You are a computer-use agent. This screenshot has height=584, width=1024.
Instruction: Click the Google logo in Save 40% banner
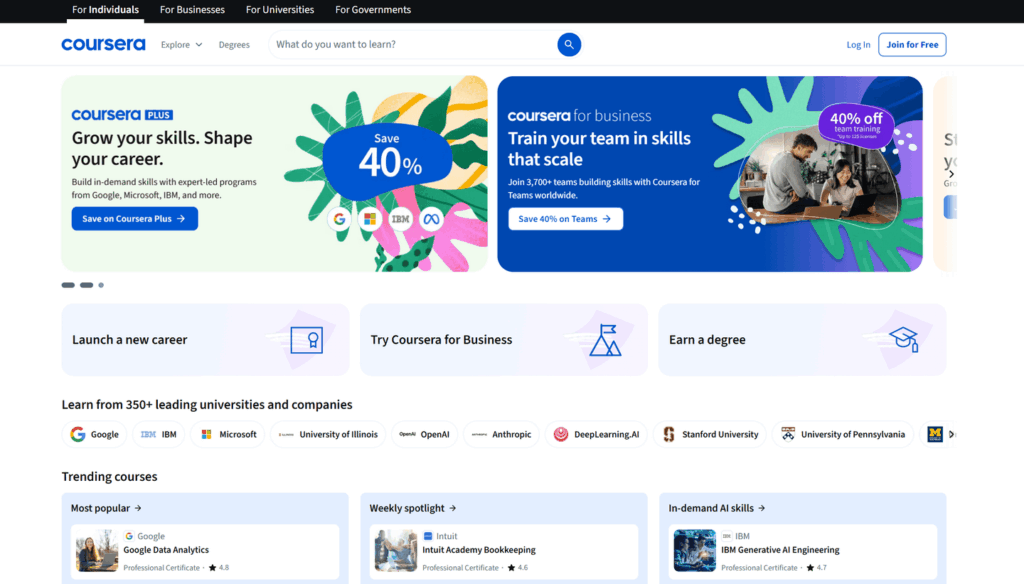pos(340,219)
